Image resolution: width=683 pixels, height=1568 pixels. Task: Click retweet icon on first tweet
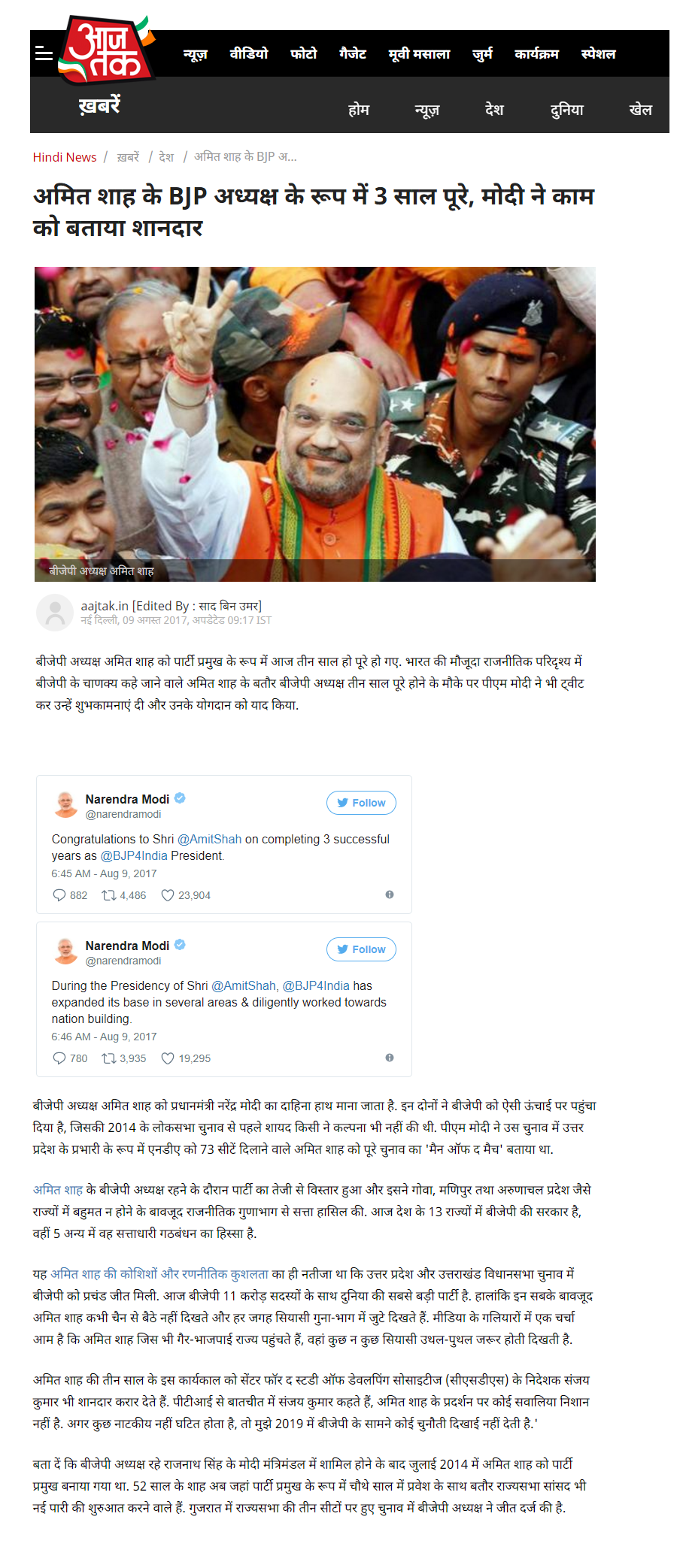109,895
